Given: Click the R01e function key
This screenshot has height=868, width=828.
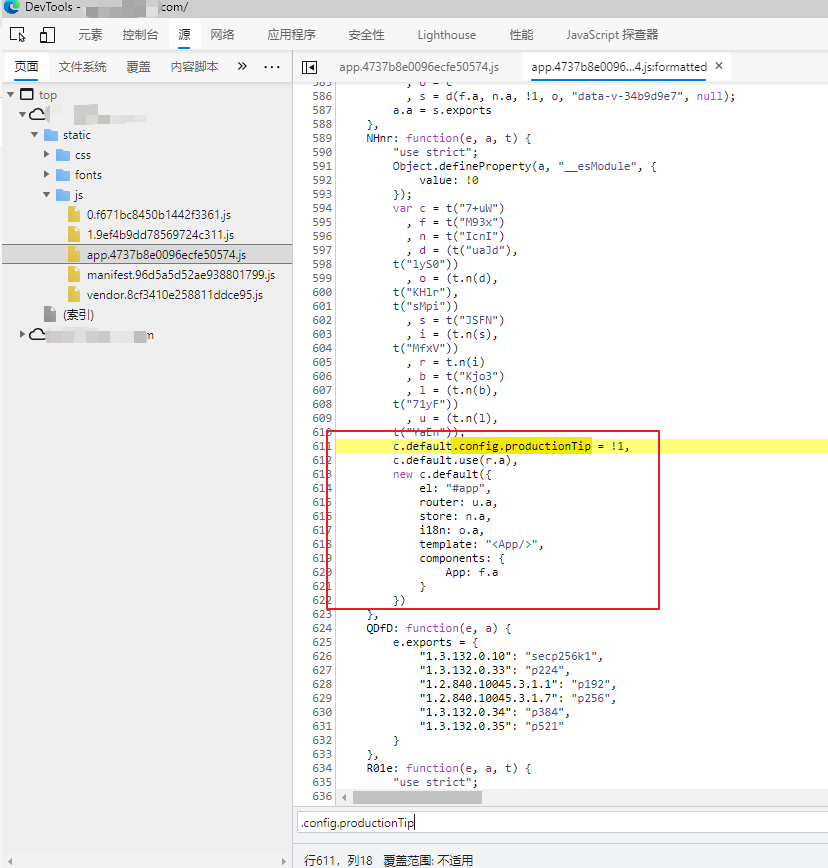Looking at the screenshot, I should pos(381,768).
